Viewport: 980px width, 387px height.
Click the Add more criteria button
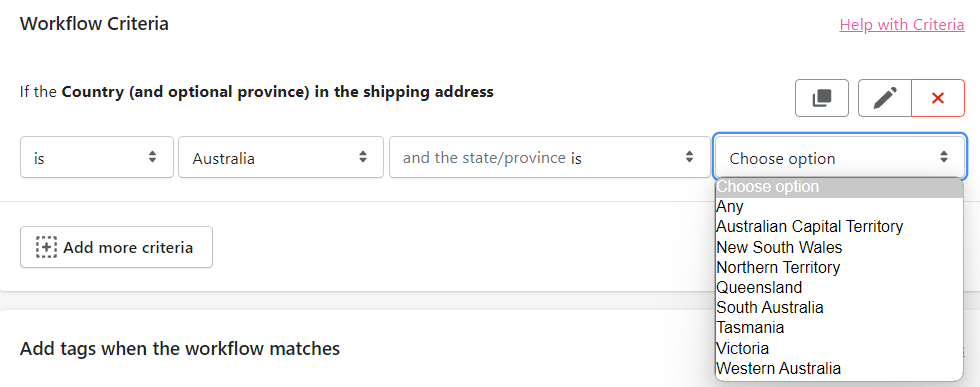point(116,248)
